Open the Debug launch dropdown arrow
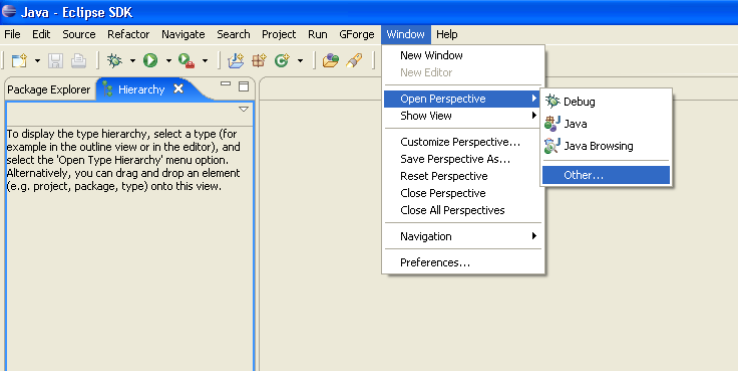Viewport: 738px width, 371px height. (x=132, y=61)
